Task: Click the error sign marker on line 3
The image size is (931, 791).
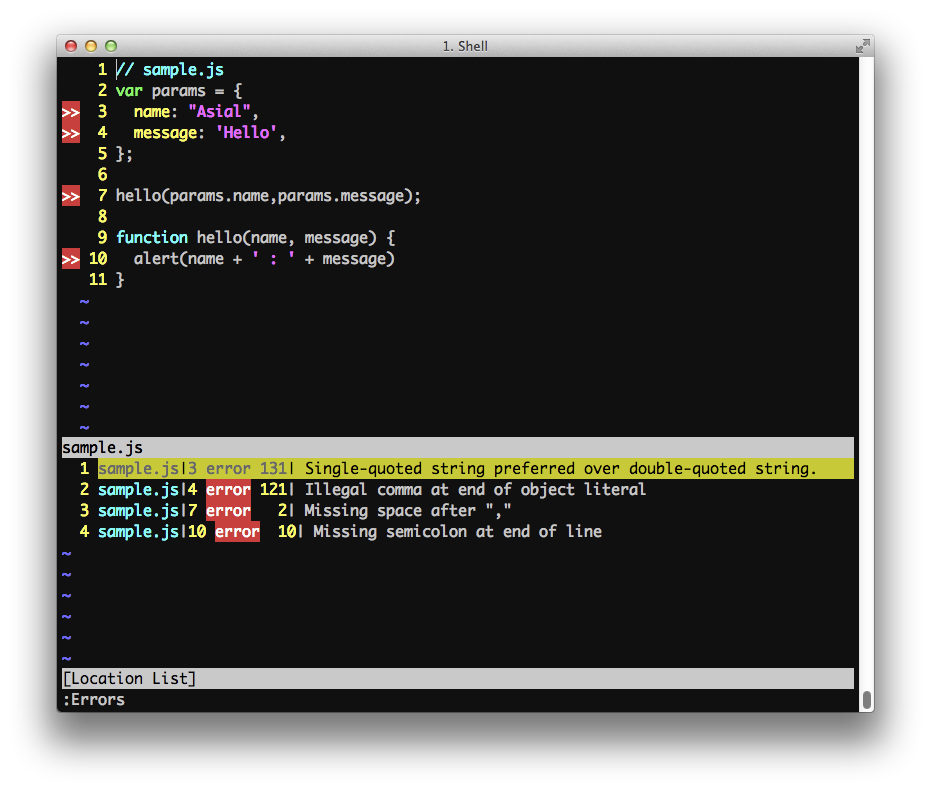Action: click(x=70, y=112)
